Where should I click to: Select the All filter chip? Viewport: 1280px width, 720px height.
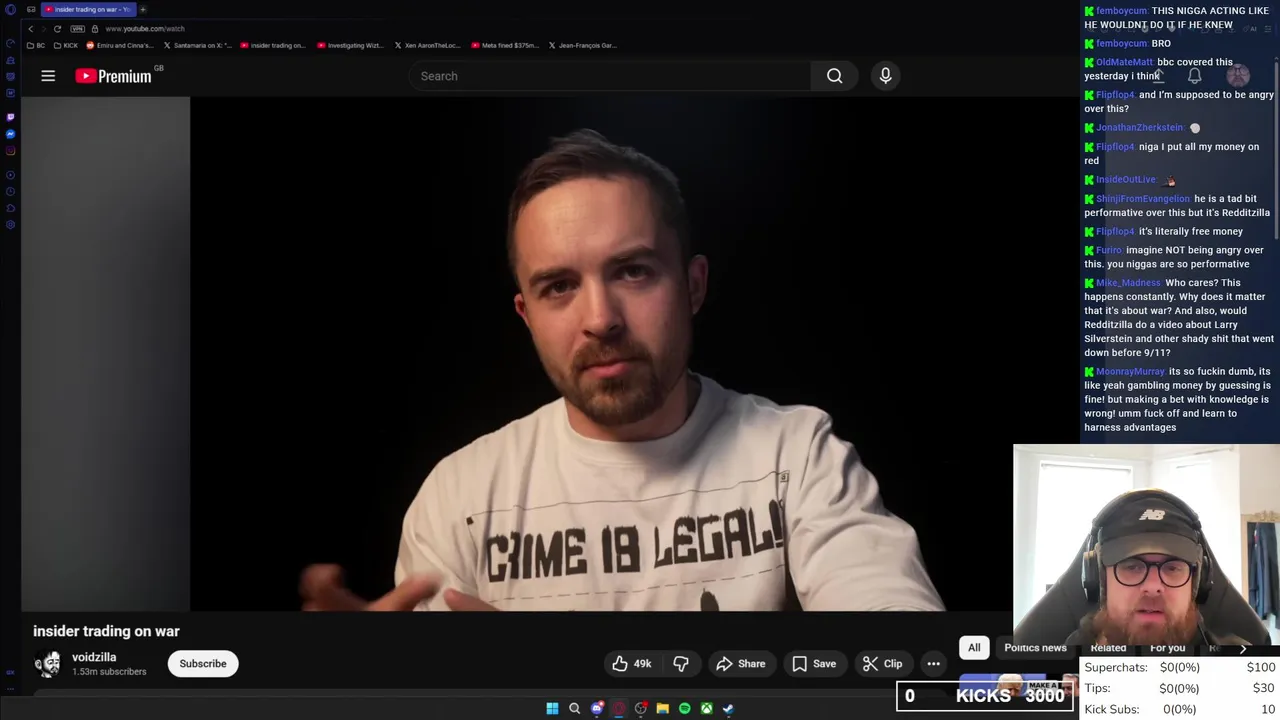click(x=974, y=648)
